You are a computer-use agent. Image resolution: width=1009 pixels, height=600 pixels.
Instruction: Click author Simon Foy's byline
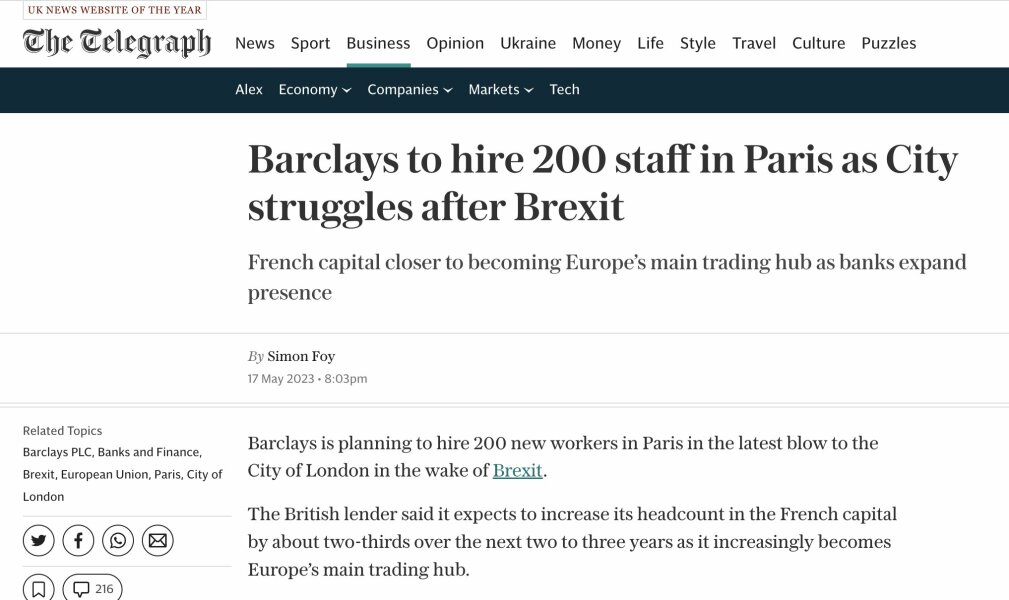pos(301,356)
